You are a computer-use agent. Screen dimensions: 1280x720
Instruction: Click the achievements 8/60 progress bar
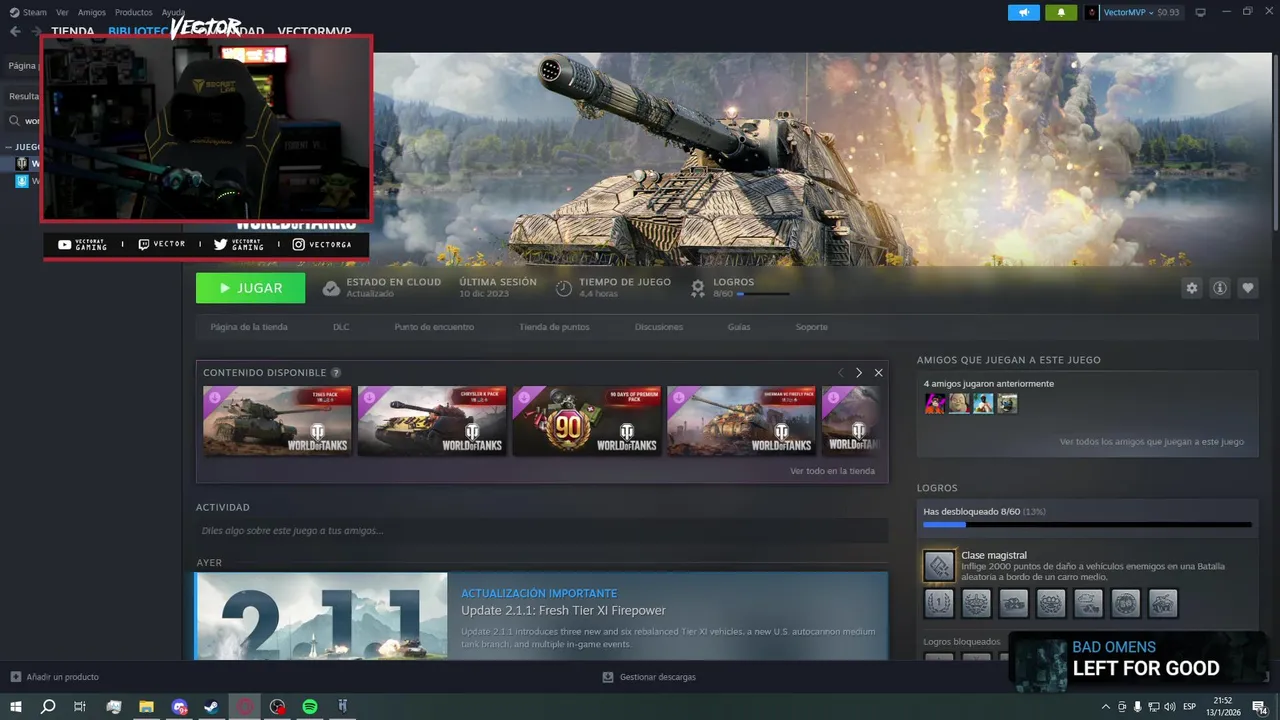click(1087, 524)
